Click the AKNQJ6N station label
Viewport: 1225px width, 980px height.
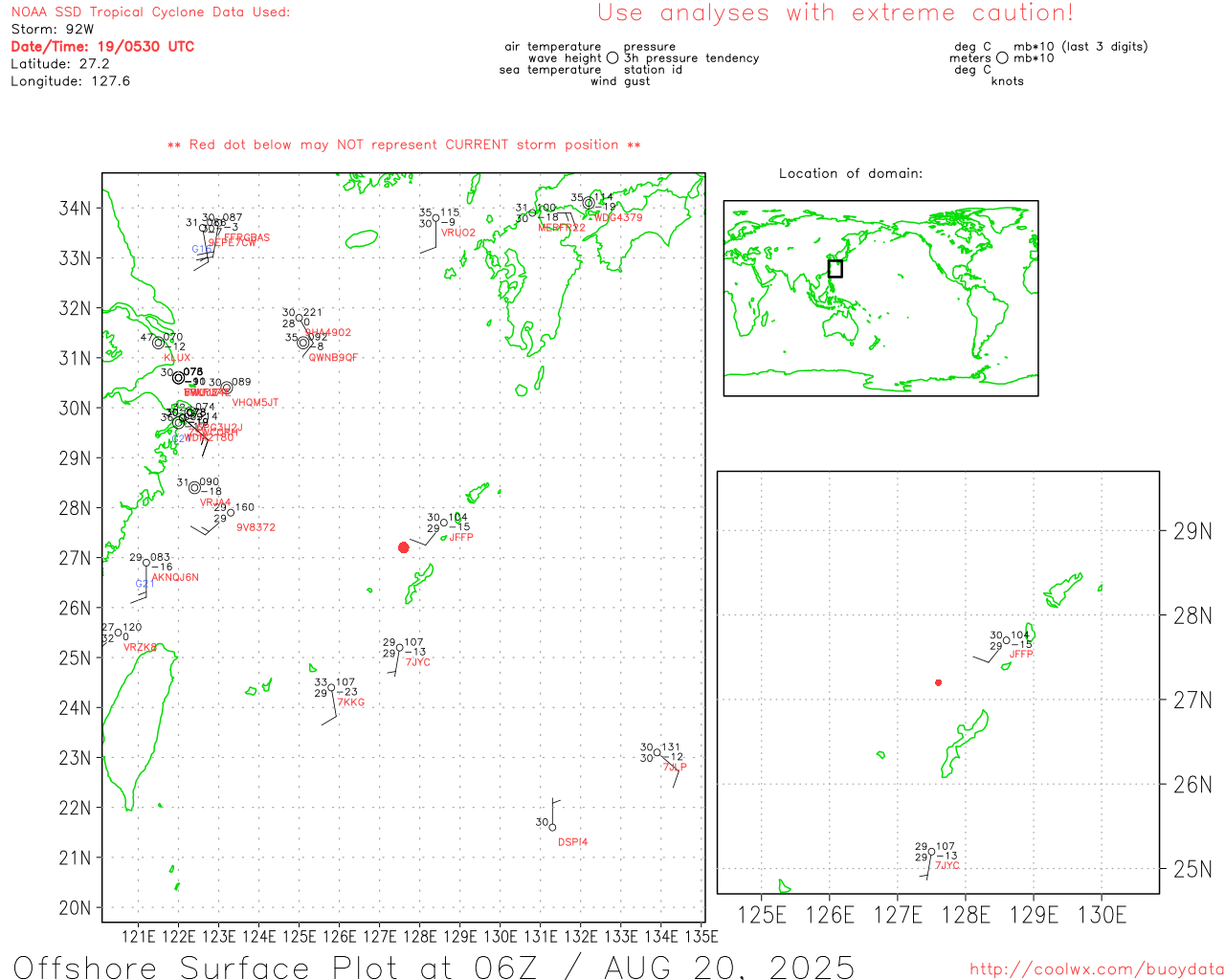[175, 577]
